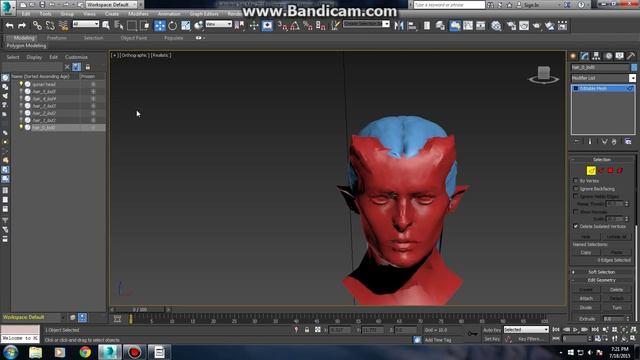Image resolution: width=640 pixels, height=360 pixels.
Task: Click the teapot Render Production icon
Action: [x=537, y=26]
